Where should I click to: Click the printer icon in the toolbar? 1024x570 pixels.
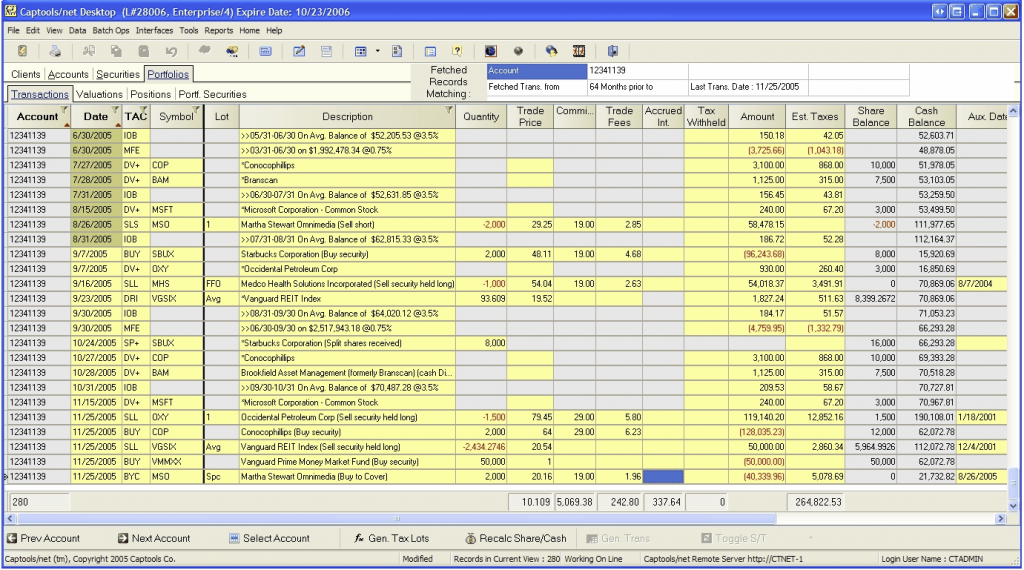(56, 51)
